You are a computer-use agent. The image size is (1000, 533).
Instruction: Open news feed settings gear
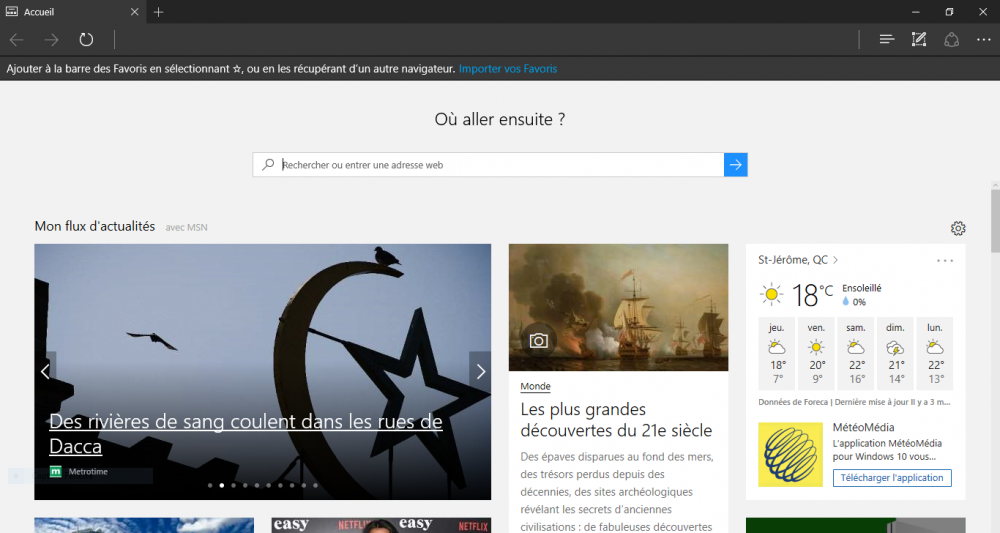pyautogui.click(x=958, y=228)
